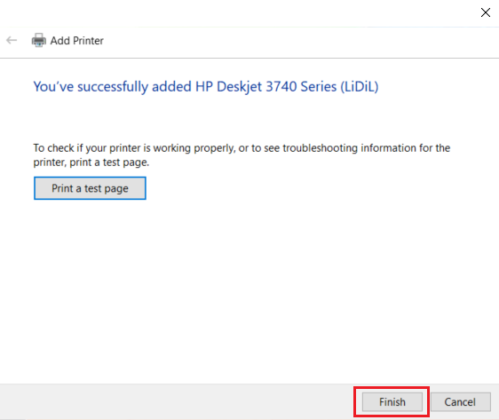This screenshot has width=499, height=420.
Task: Click the test page instruction paragraph
Action: coord(242,155)
